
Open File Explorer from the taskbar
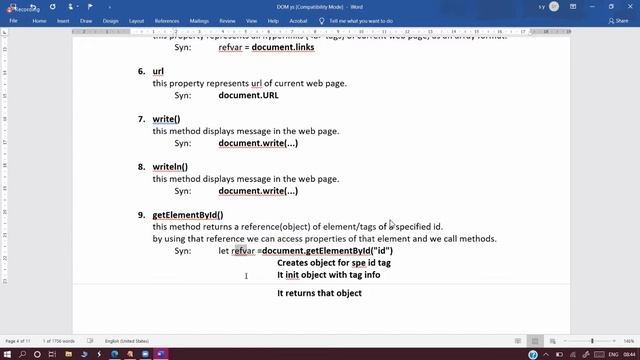69,354
